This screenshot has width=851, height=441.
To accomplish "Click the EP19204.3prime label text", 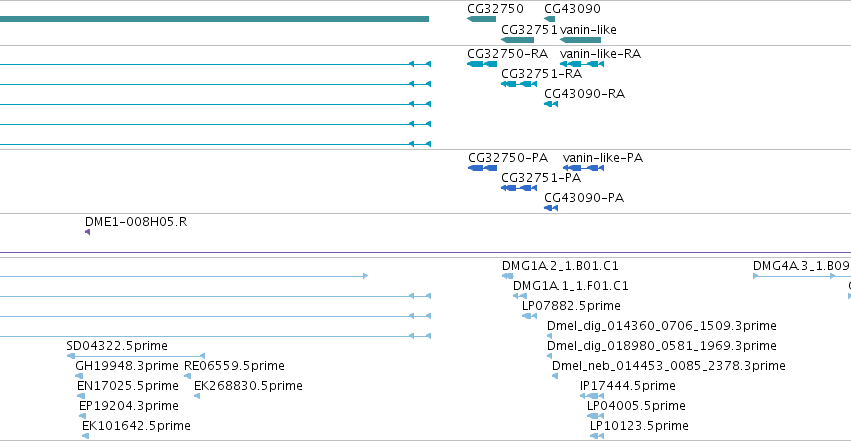I will pos(129,406).
